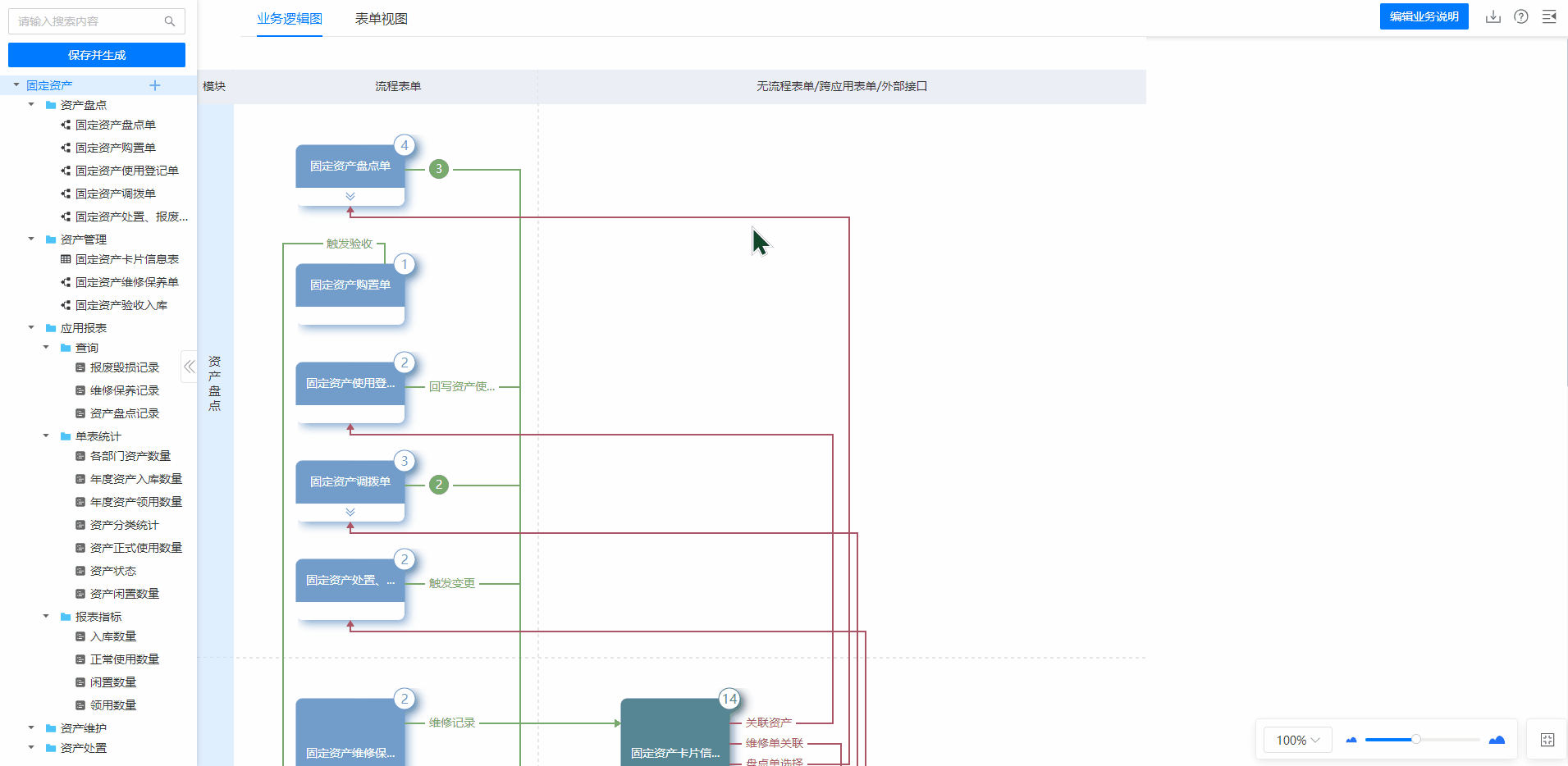Open the 100% zoom dropdown
Screen dimensions: 1568x766
coord(1298,741)
